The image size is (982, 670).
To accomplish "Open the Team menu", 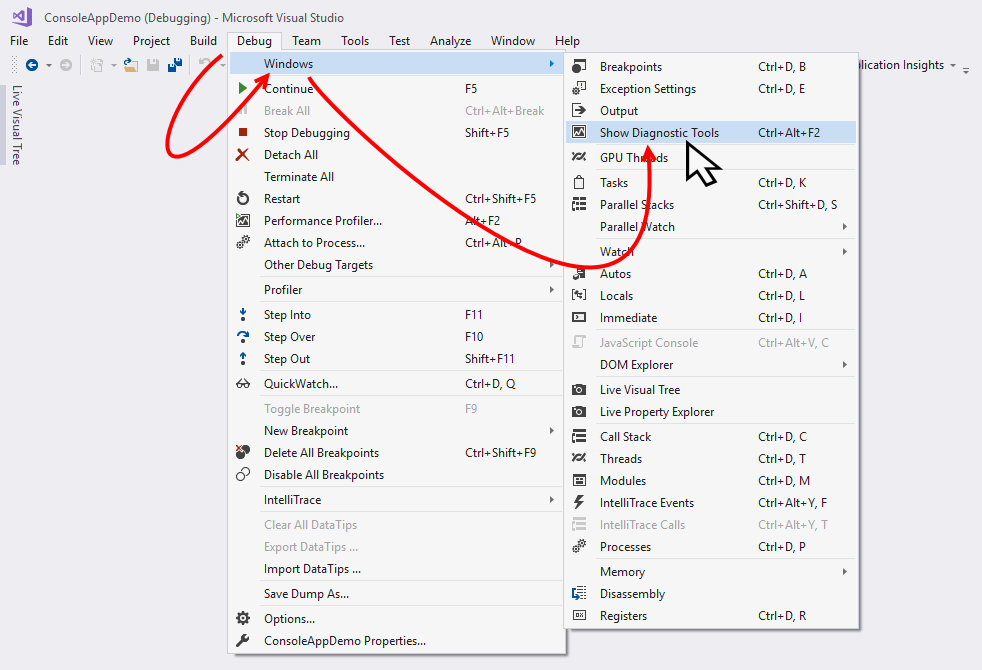I will [306, 41].
